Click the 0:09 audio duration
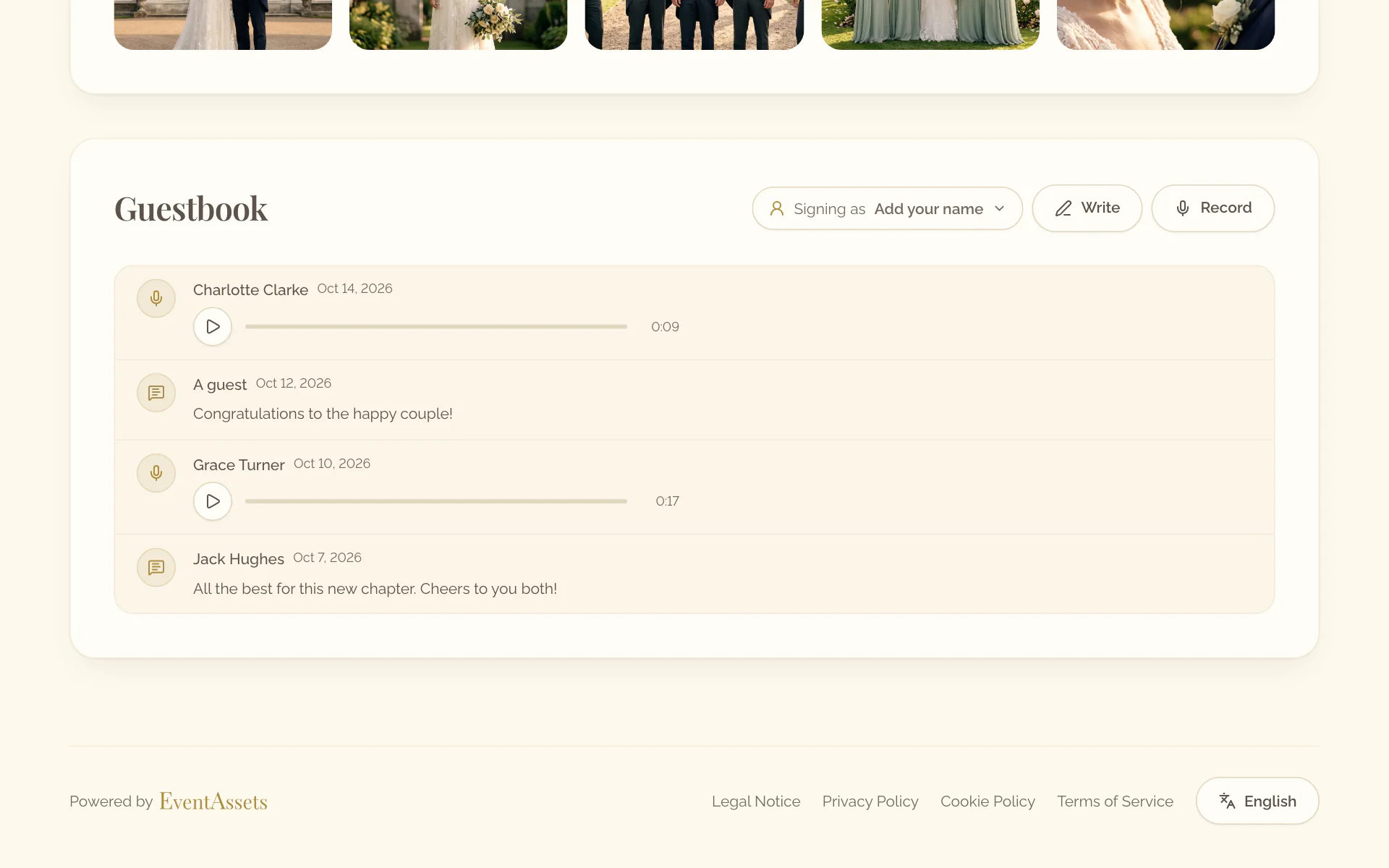The image size is (1389, 868). pos(665,327)
